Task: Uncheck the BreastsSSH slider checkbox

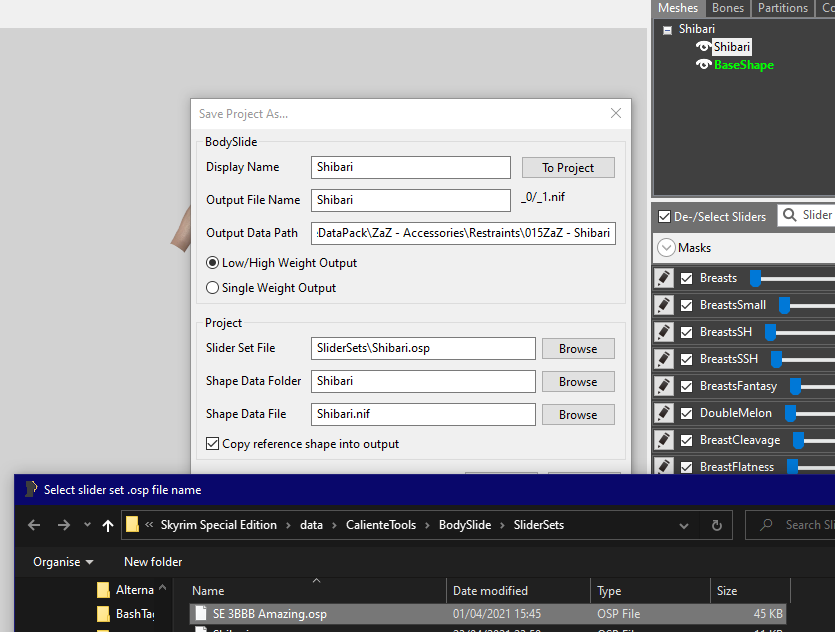Action: 686,359
